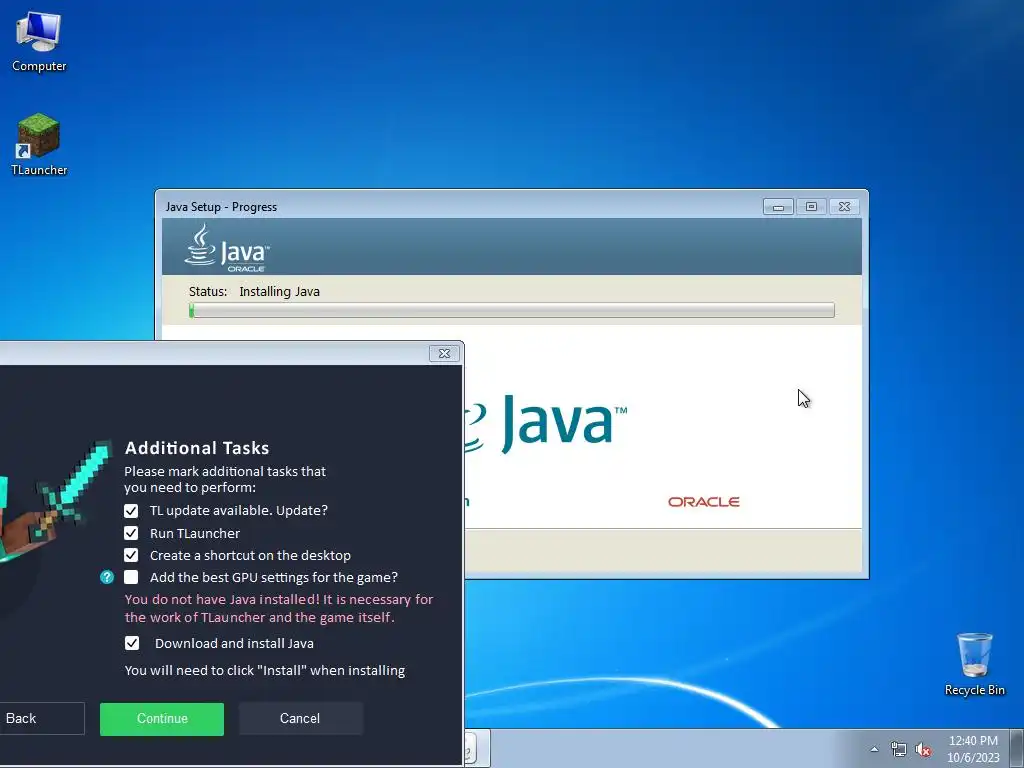Open the Computer desktop icon

pyautogui.click(x=39, y=42)
